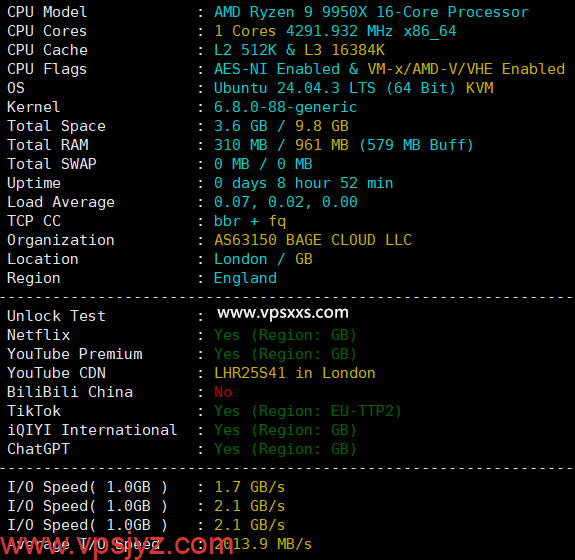Select the TikTok result 'Yes (Region: EU-TTP2)'
This screenshot has width=575, height=560.
point(308,411)
